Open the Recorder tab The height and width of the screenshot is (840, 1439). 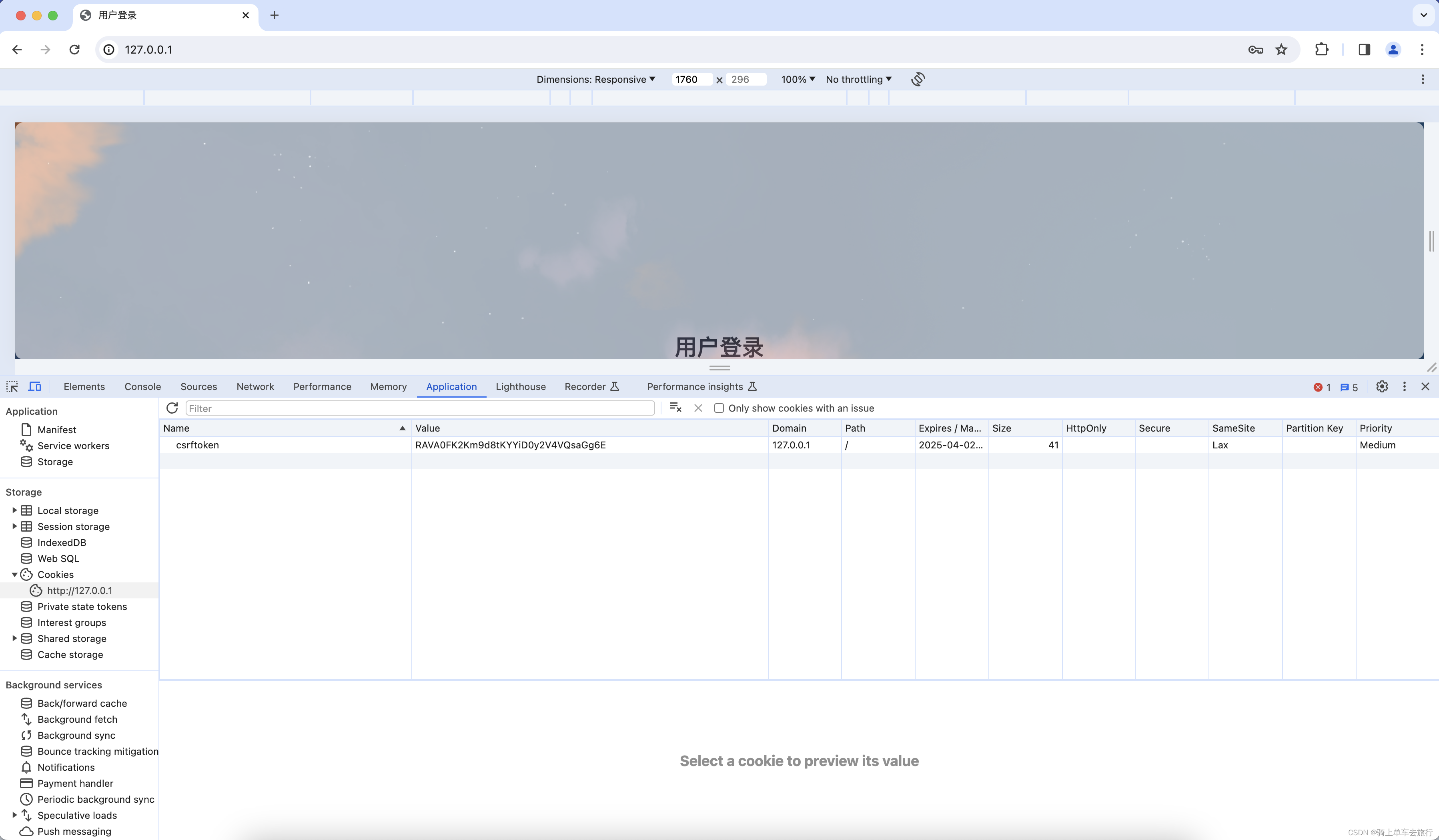pos(591,386)
